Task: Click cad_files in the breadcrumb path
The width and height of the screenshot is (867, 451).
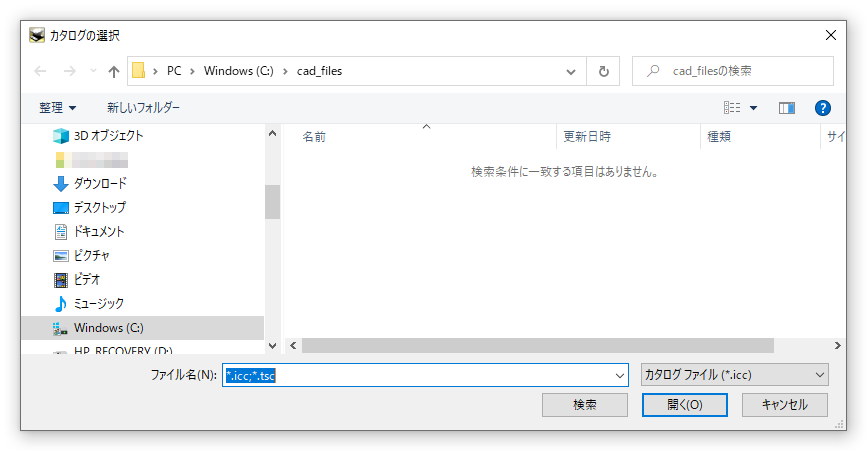Action: point(320,71)
